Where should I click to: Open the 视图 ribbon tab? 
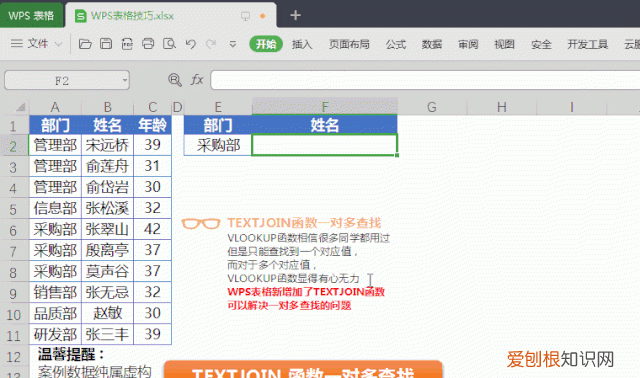[504, 44]
